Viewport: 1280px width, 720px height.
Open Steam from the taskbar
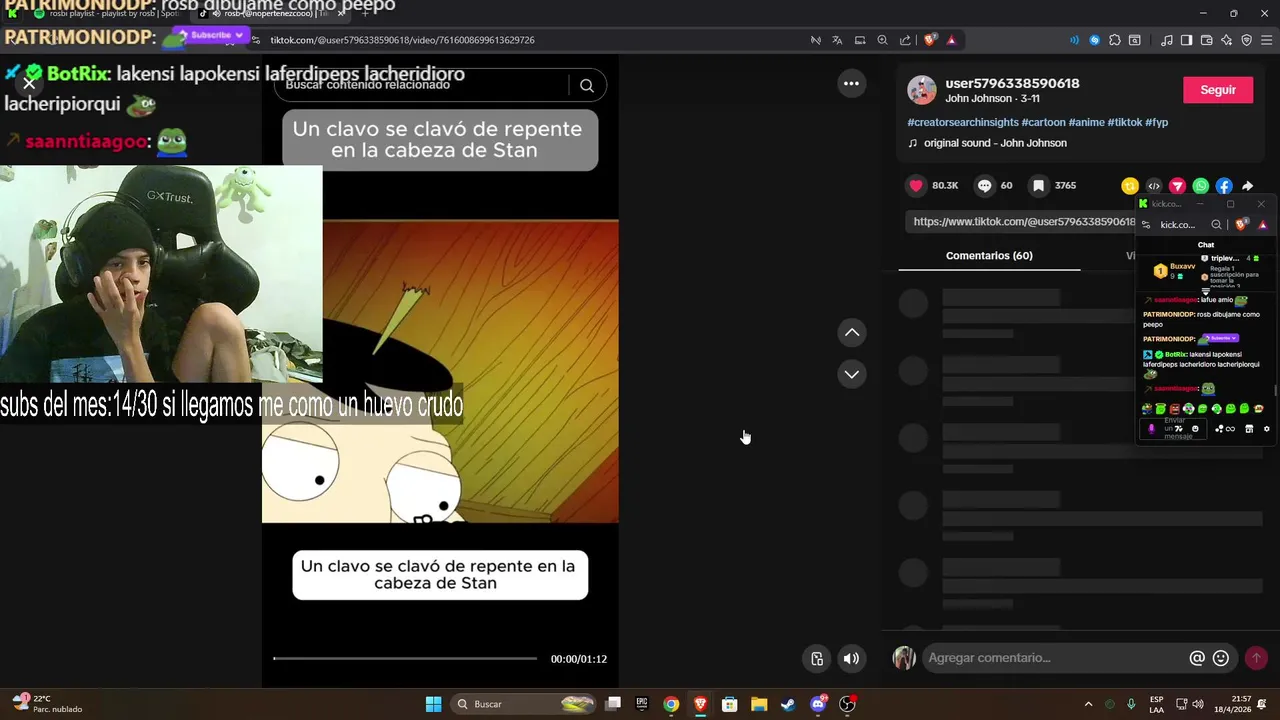click(x=788, y=704)
